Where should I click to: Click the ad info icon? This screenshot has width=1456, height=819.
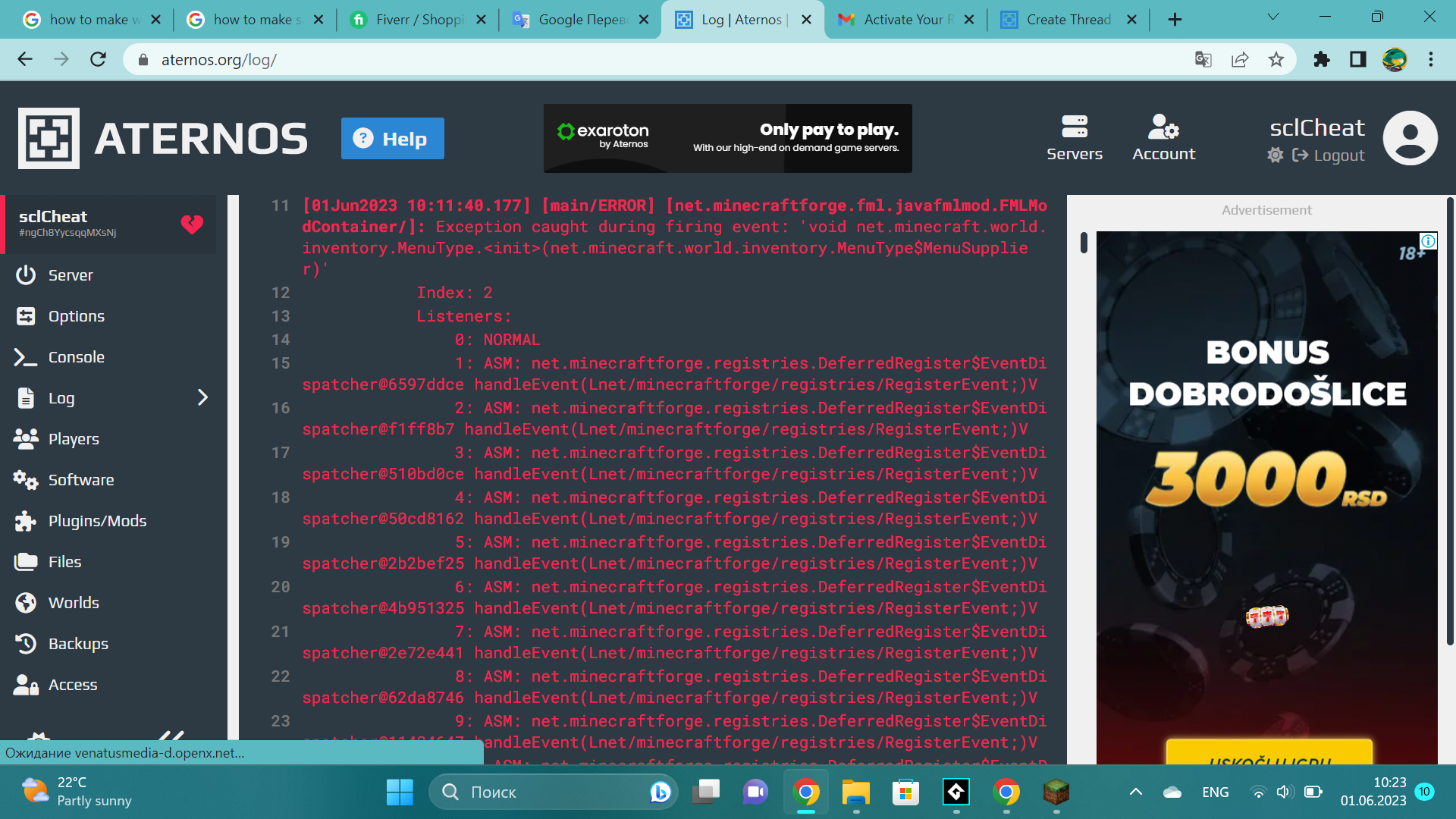(1429, 241)
